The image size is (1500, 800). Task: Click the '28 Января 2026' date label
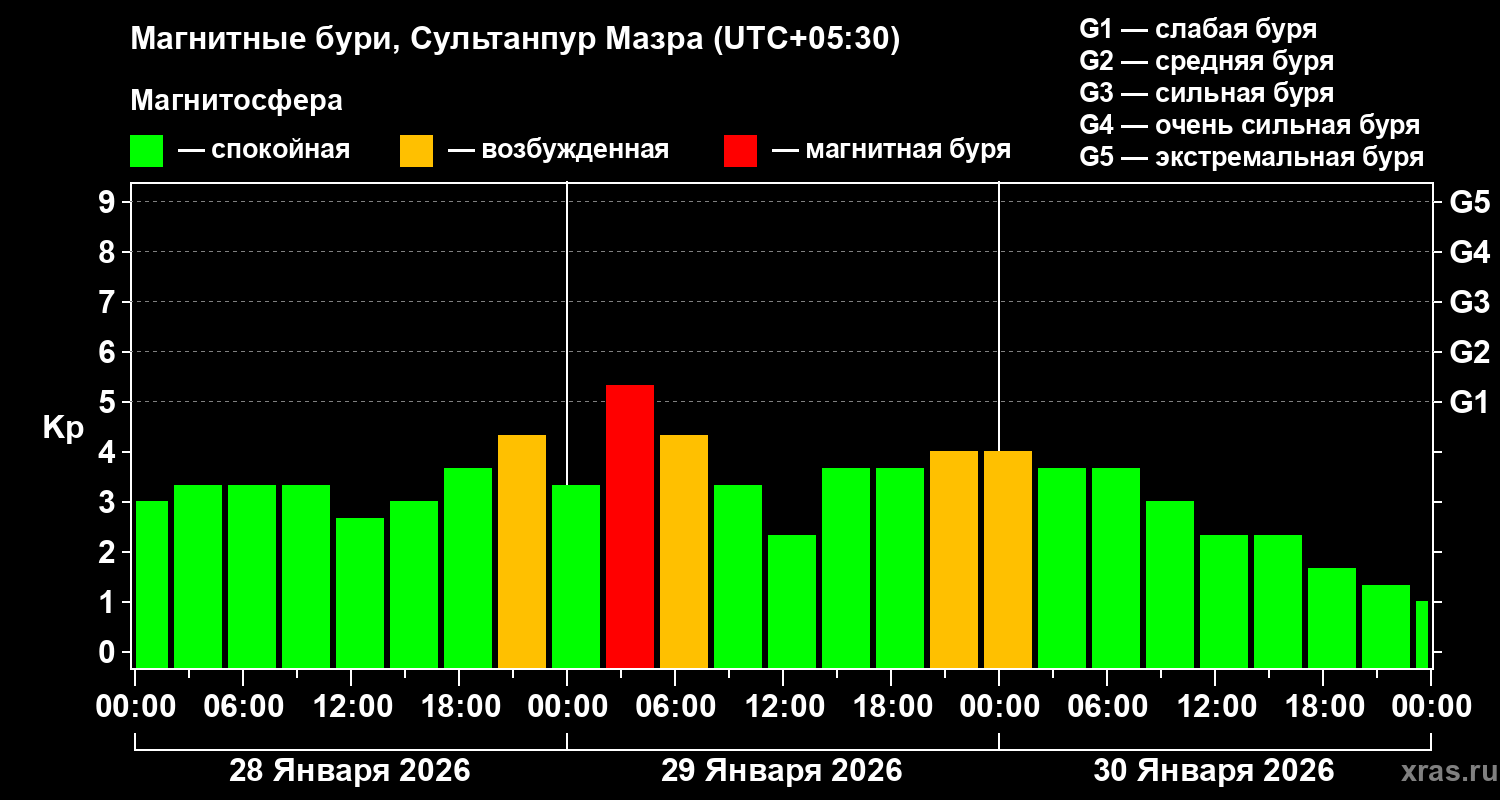click(350, 771)
